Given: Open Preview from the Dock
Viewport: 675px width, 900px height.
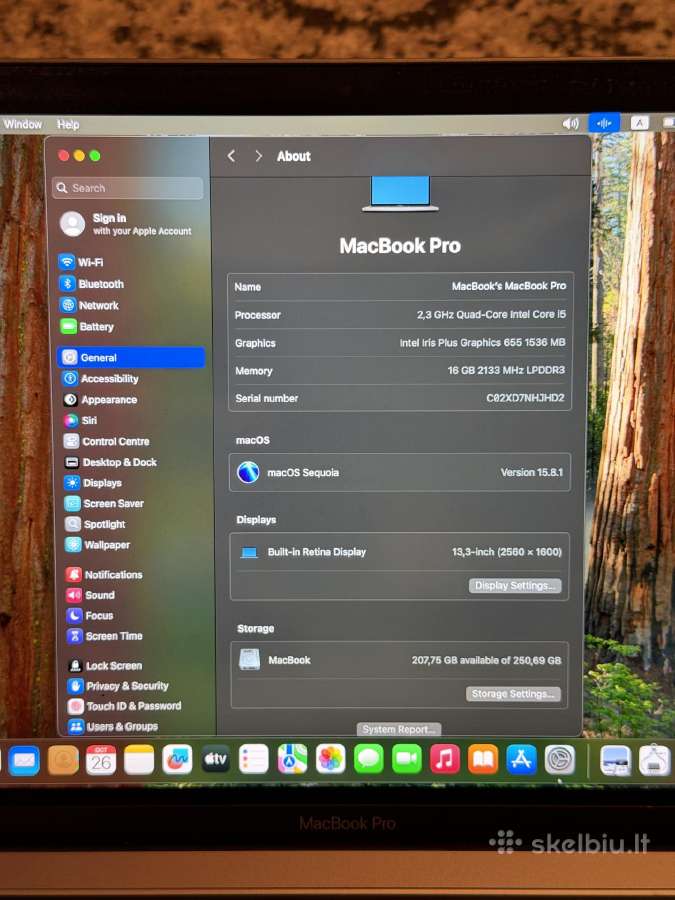Looking at the screenshot, I should 615,761.
